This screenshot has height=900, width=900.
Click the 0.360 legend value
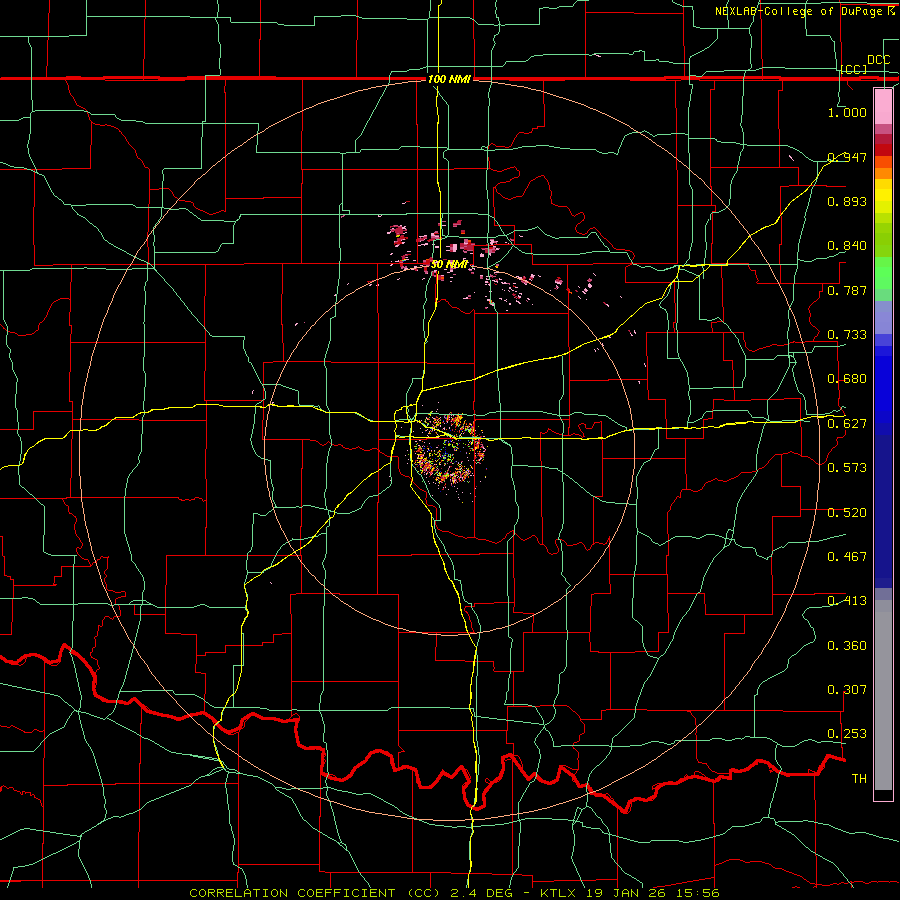coord(847,646)
